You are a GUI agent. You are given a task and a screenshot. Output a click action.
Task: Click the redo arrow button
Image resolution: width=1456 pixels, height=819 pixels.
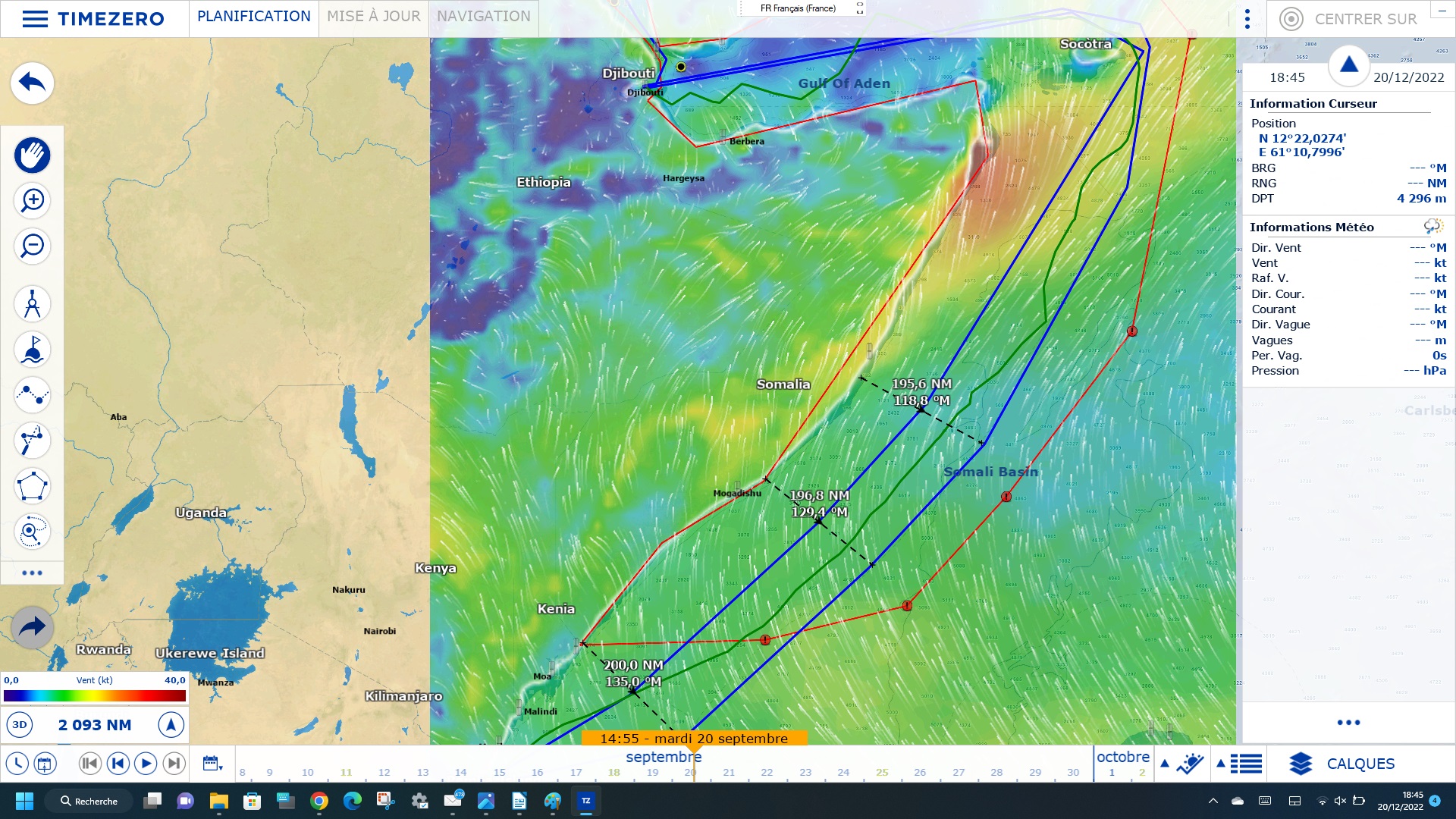click(32, 627)
